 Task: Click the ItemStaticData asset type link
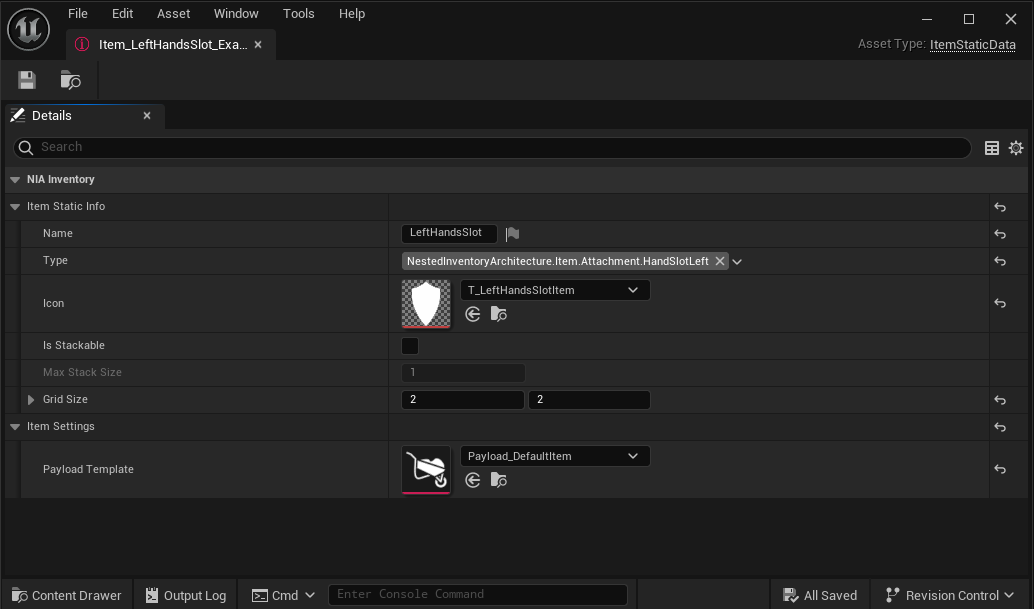[973, 44]
